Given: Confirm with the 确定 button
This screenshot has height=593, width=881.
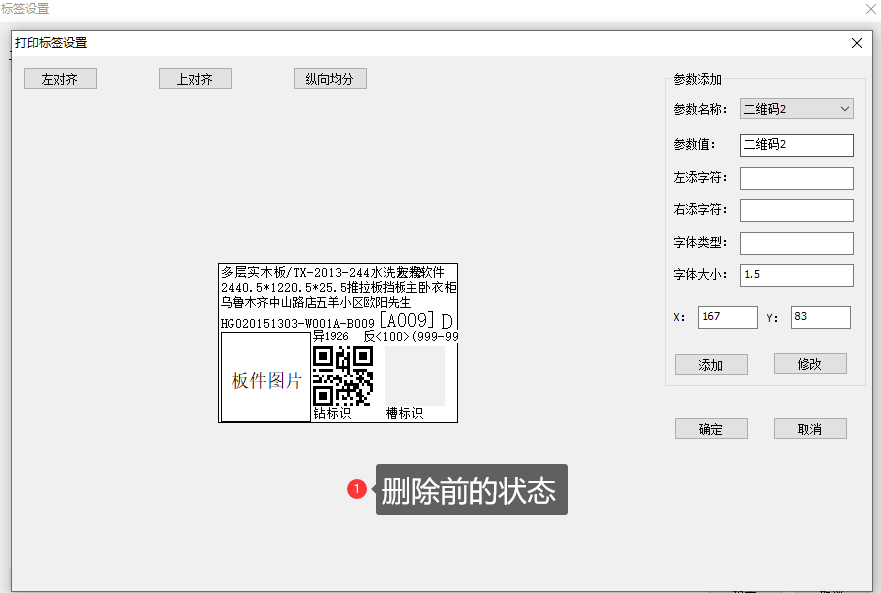Looking at the screenshot, I should point(711,428).
